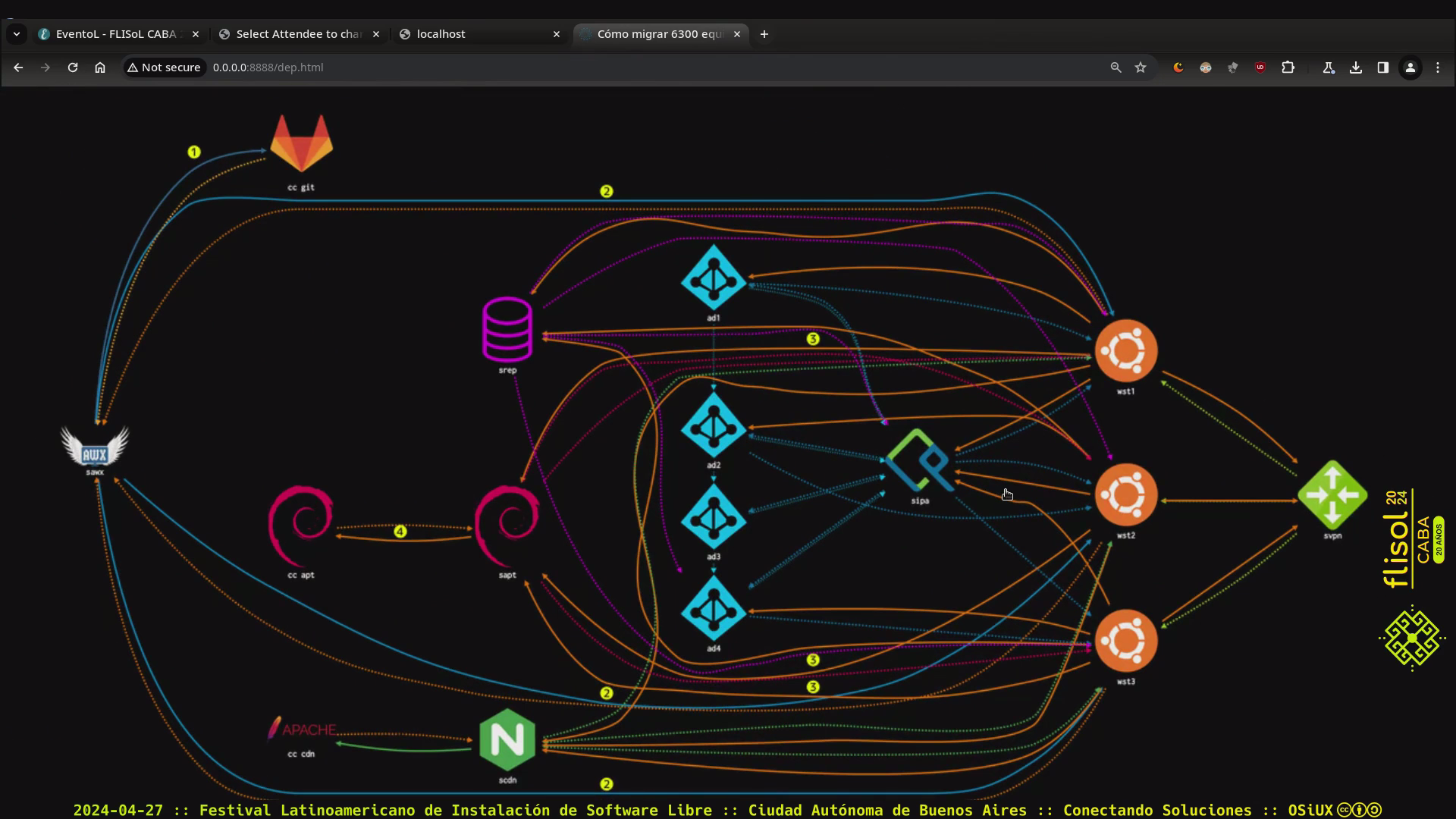The image size is (1456, 819).
Task: Click the Ubuntu logo node wst3
Action: point(1126,641)
